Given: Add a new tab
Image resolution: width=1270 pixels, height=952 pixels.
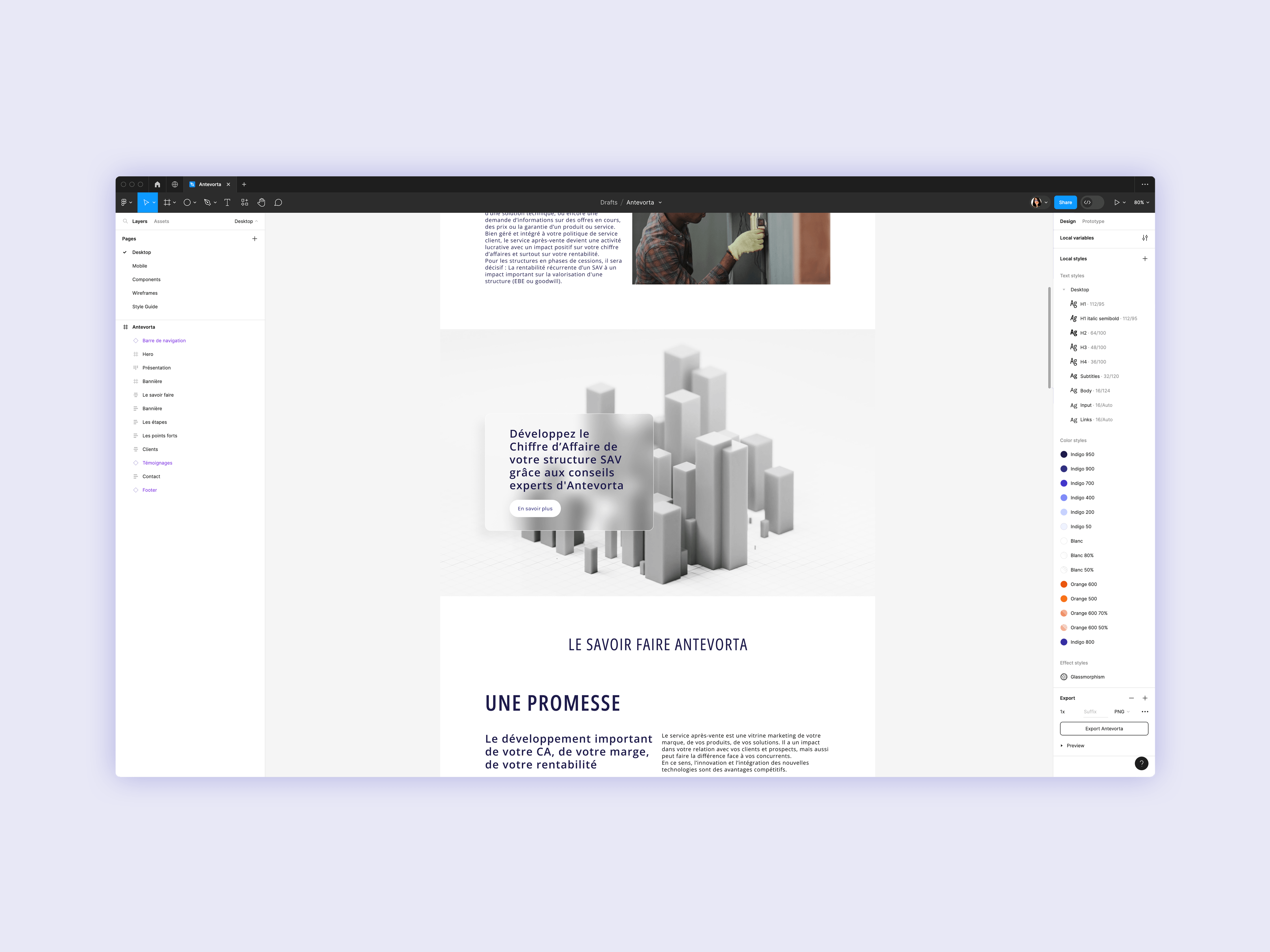Looking at the screenshot, I should (244, 184).
